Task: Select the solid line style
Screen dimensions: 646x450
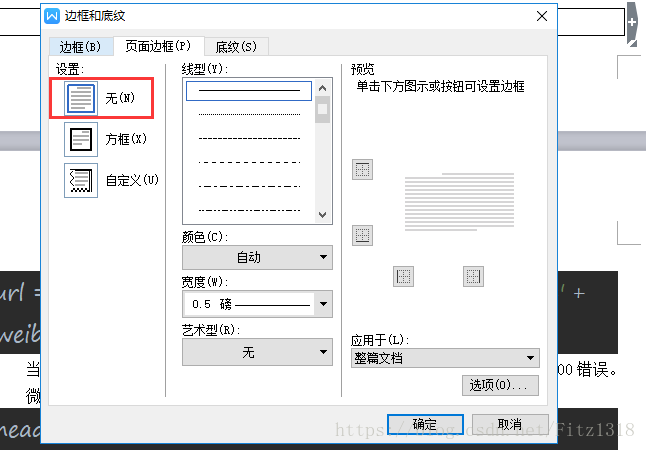Action: [x=249, y=91]
